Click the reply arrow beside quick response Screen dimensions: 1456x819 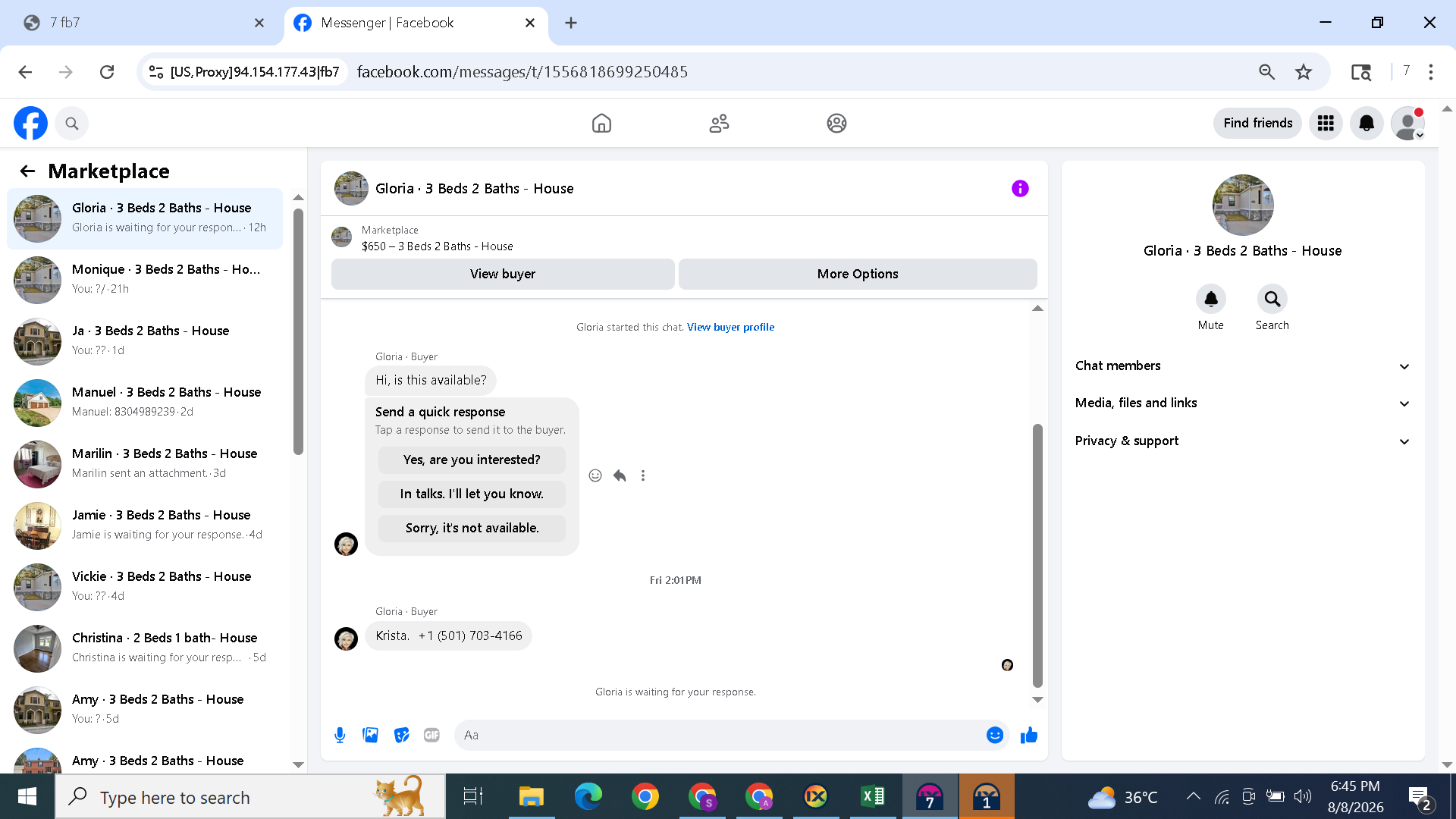tap(620, 475)
